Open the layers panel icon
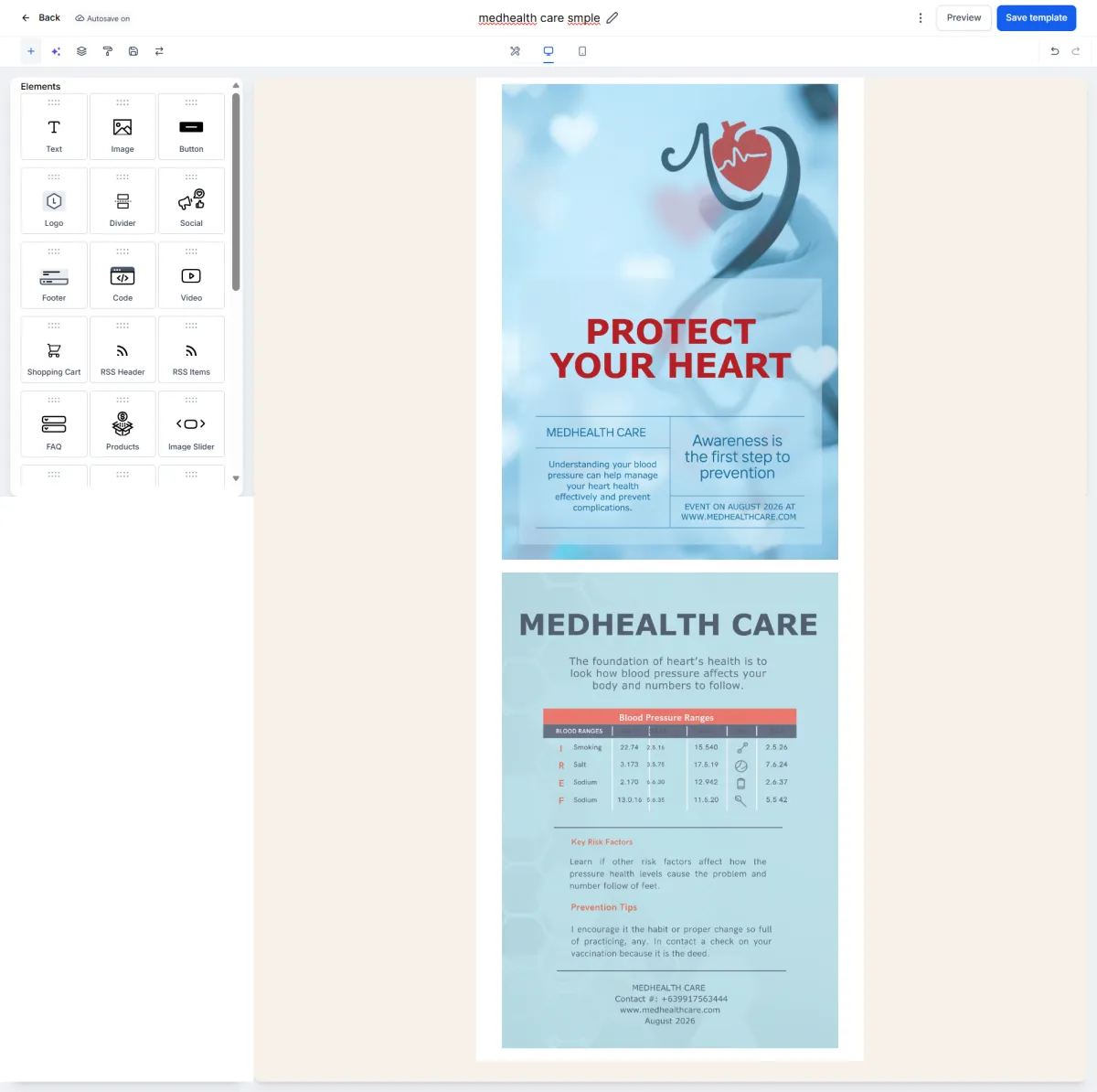 click(x=81, y=51)
